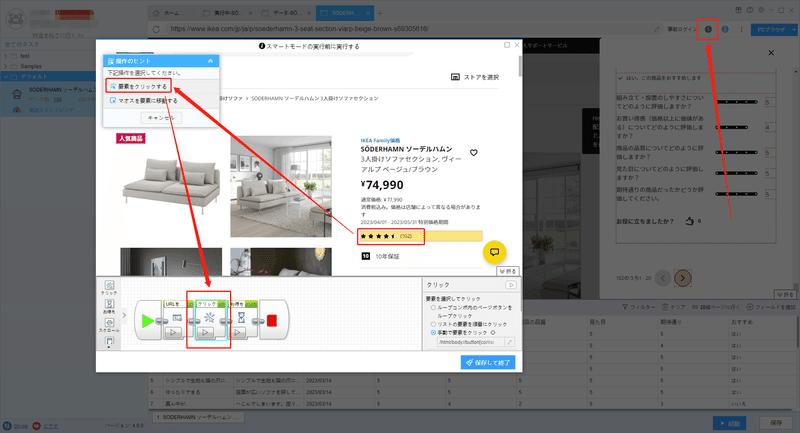Viewport: 800px width, 433px height.
Task: Click the target icon beside 手動で要素をクリック
Action: pyautogui.click(x=493, y=333)
